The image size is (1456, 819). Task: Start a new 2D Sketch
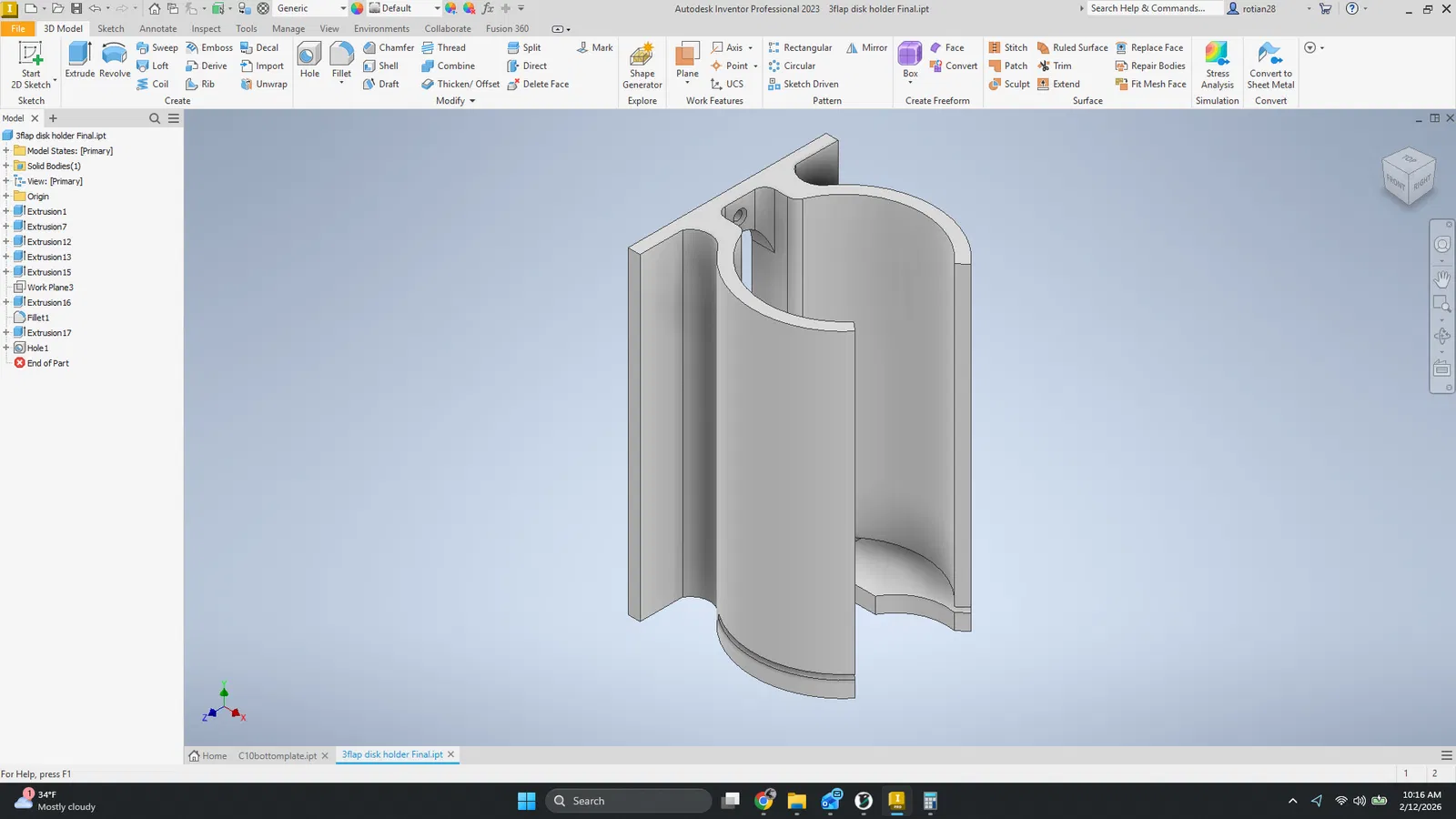click(x=31, y=64)
